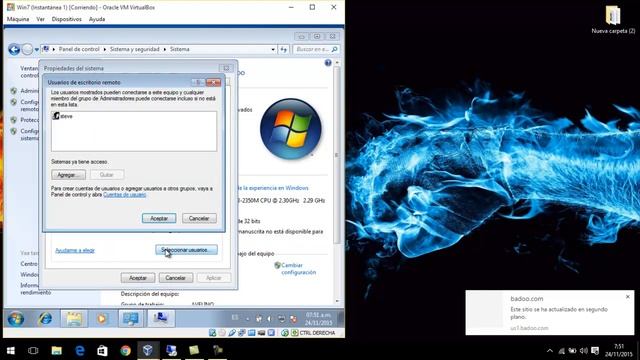The image size is (640, 360).
Task: Confirm with Aceptar in remote users dialog
Action: pos(159,218)
